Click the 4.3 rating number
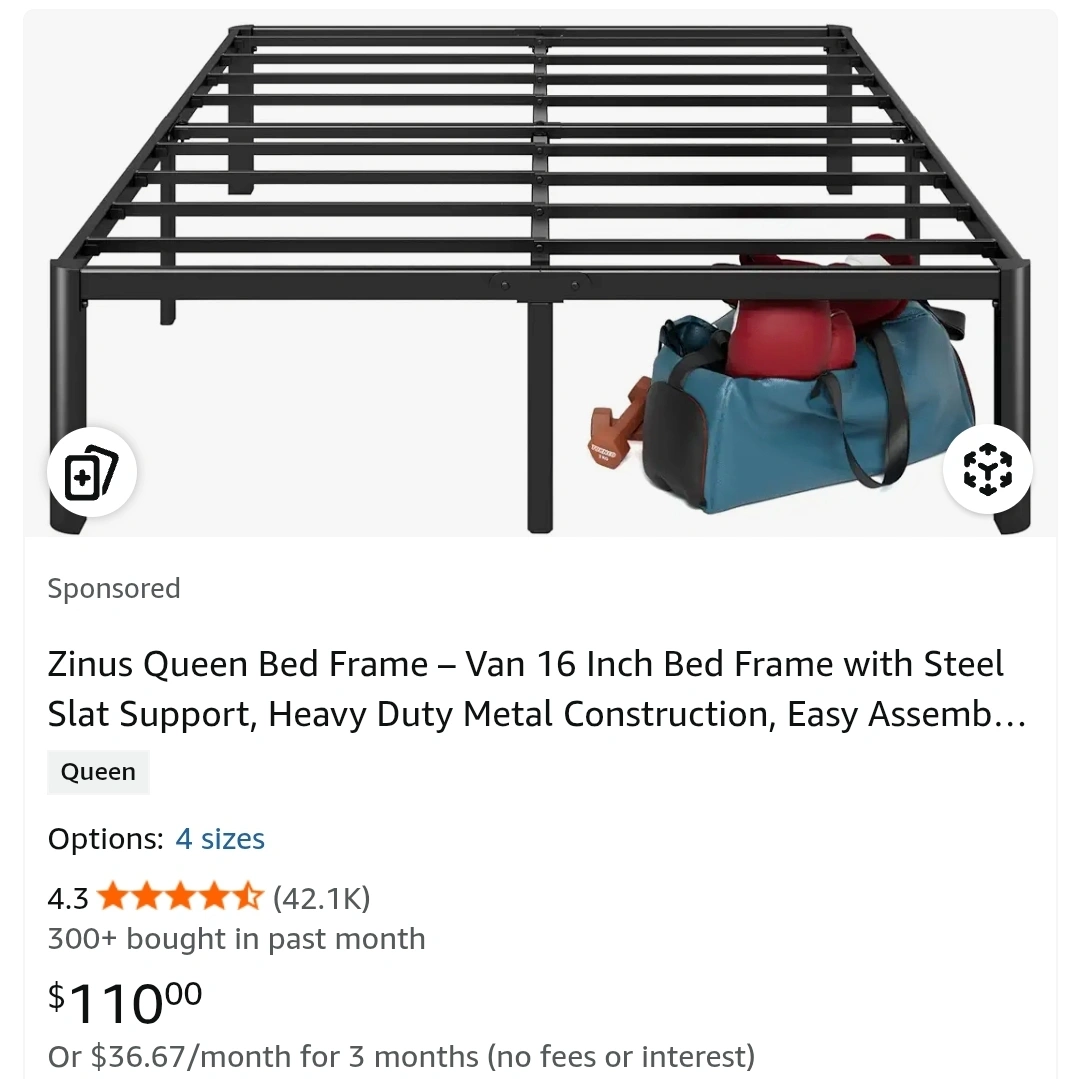 68,899
